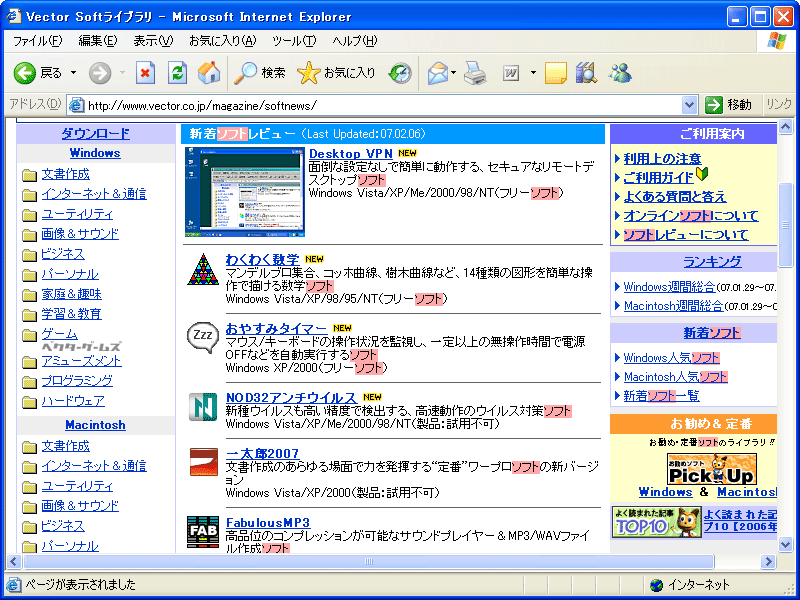Expand the address bar URL dropdown
Image resolution: width=800 pixels, height=600 pixels.
click(x=689, y=105)
